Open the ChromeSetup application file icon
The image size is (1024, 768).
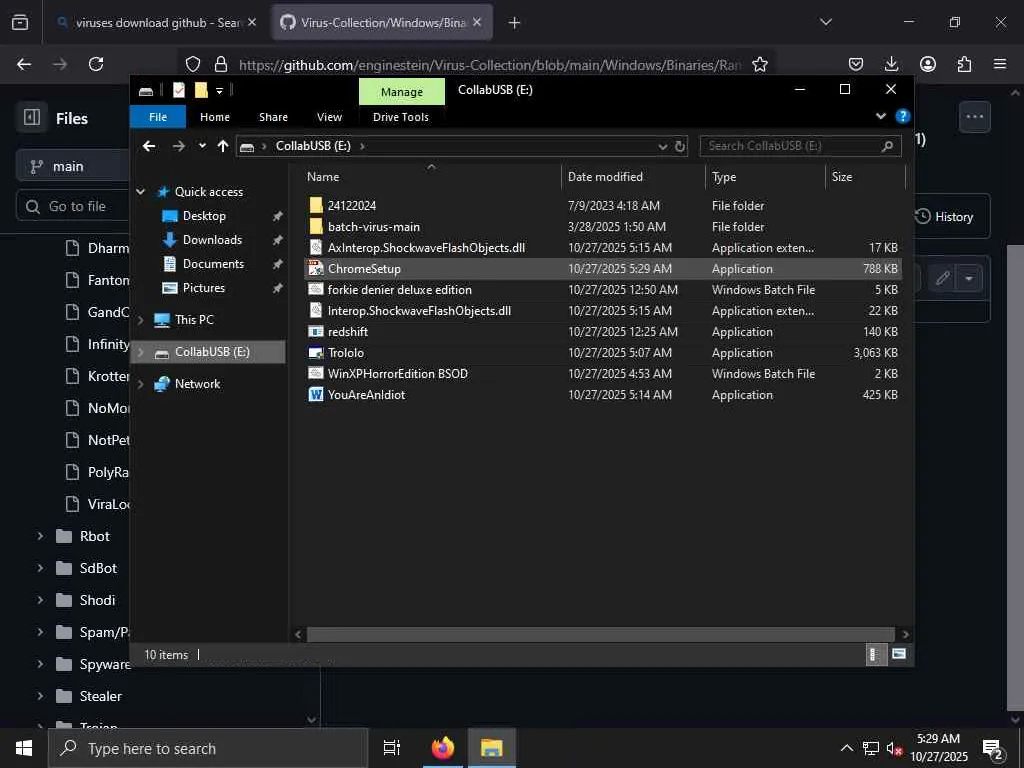(315, 268)
